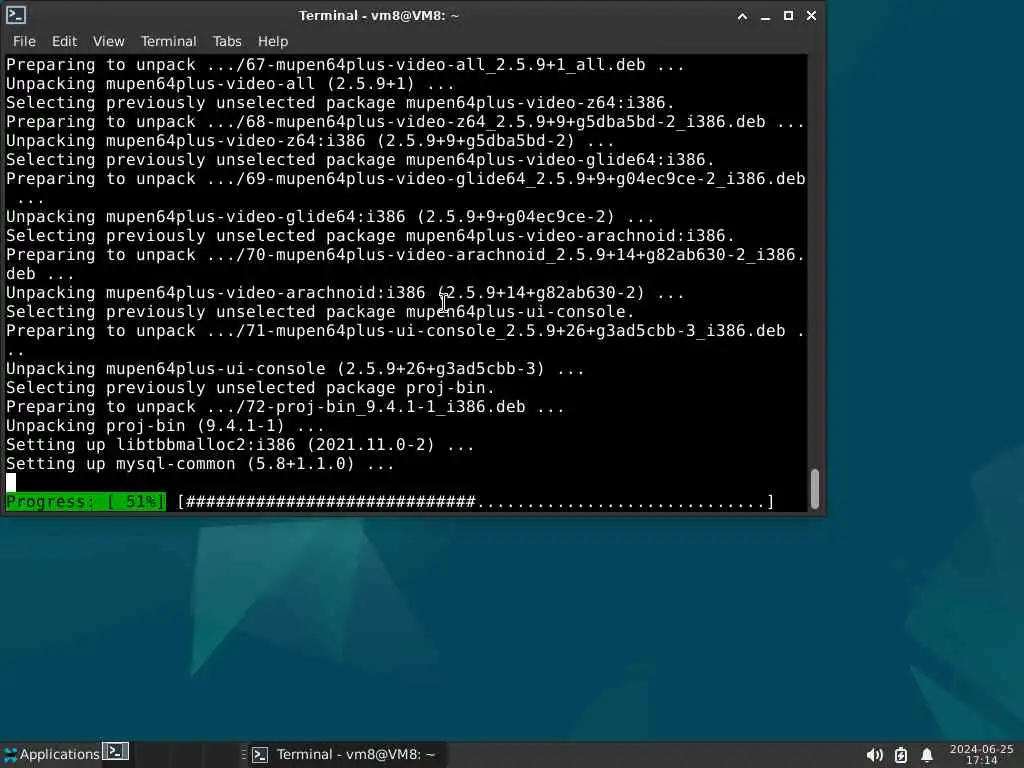Minimize the Terminal window

tap(765, 16)
